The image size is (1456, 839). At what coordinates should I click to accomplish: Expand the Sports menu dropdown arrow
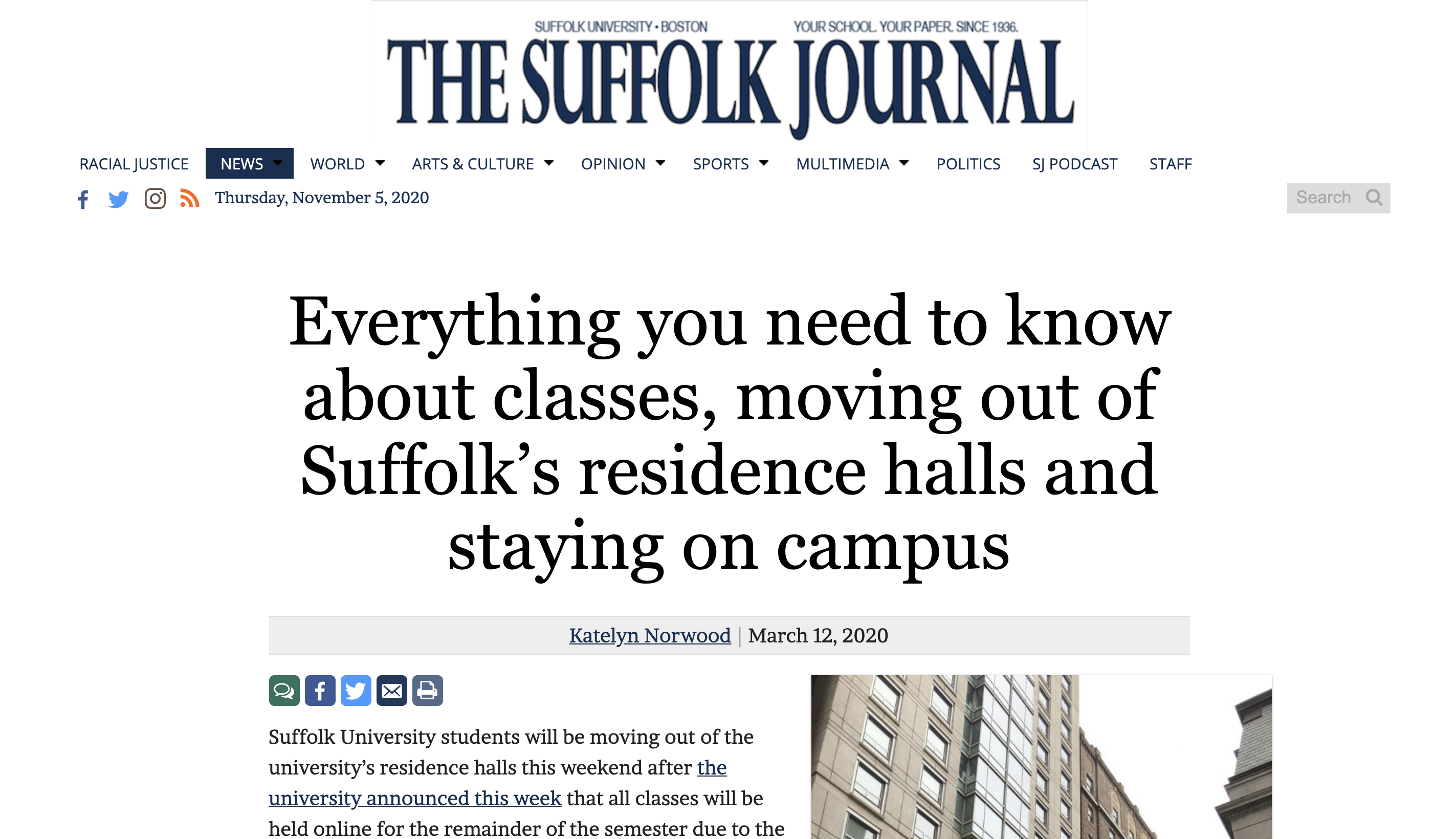pyautogui.click(x=764, y=163)
